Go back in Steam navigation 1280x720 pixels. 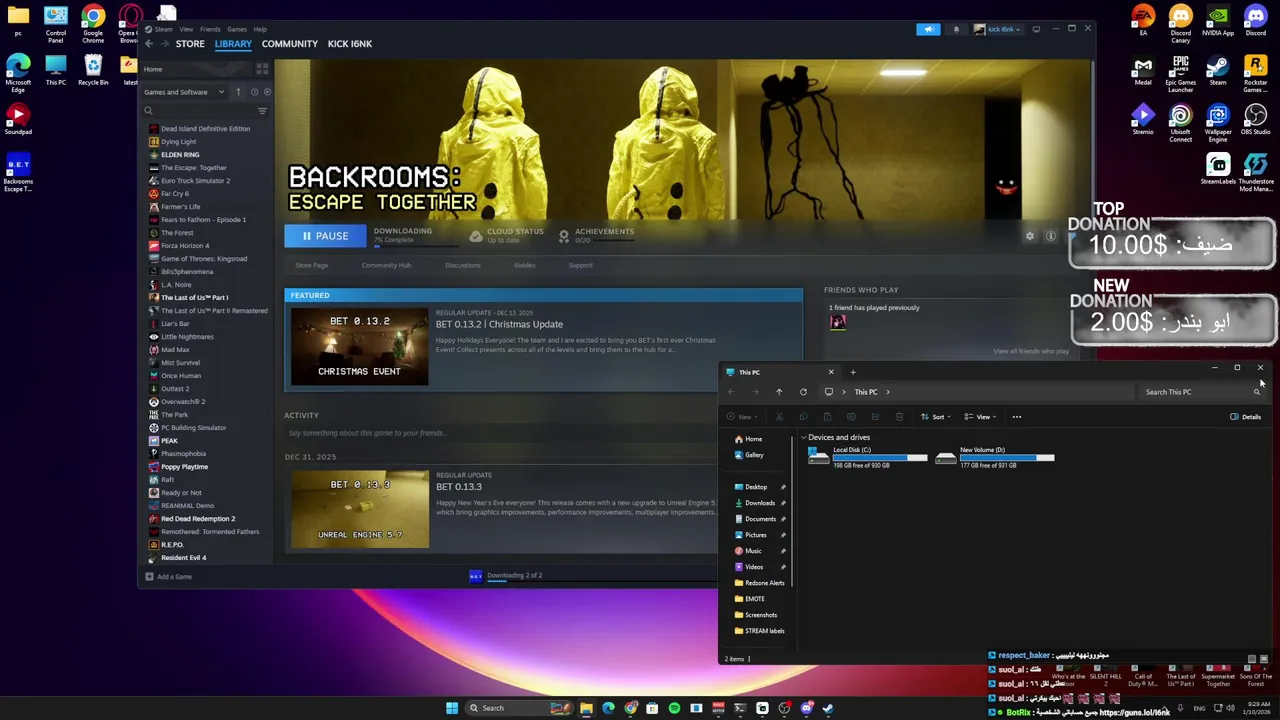(149, 44)
